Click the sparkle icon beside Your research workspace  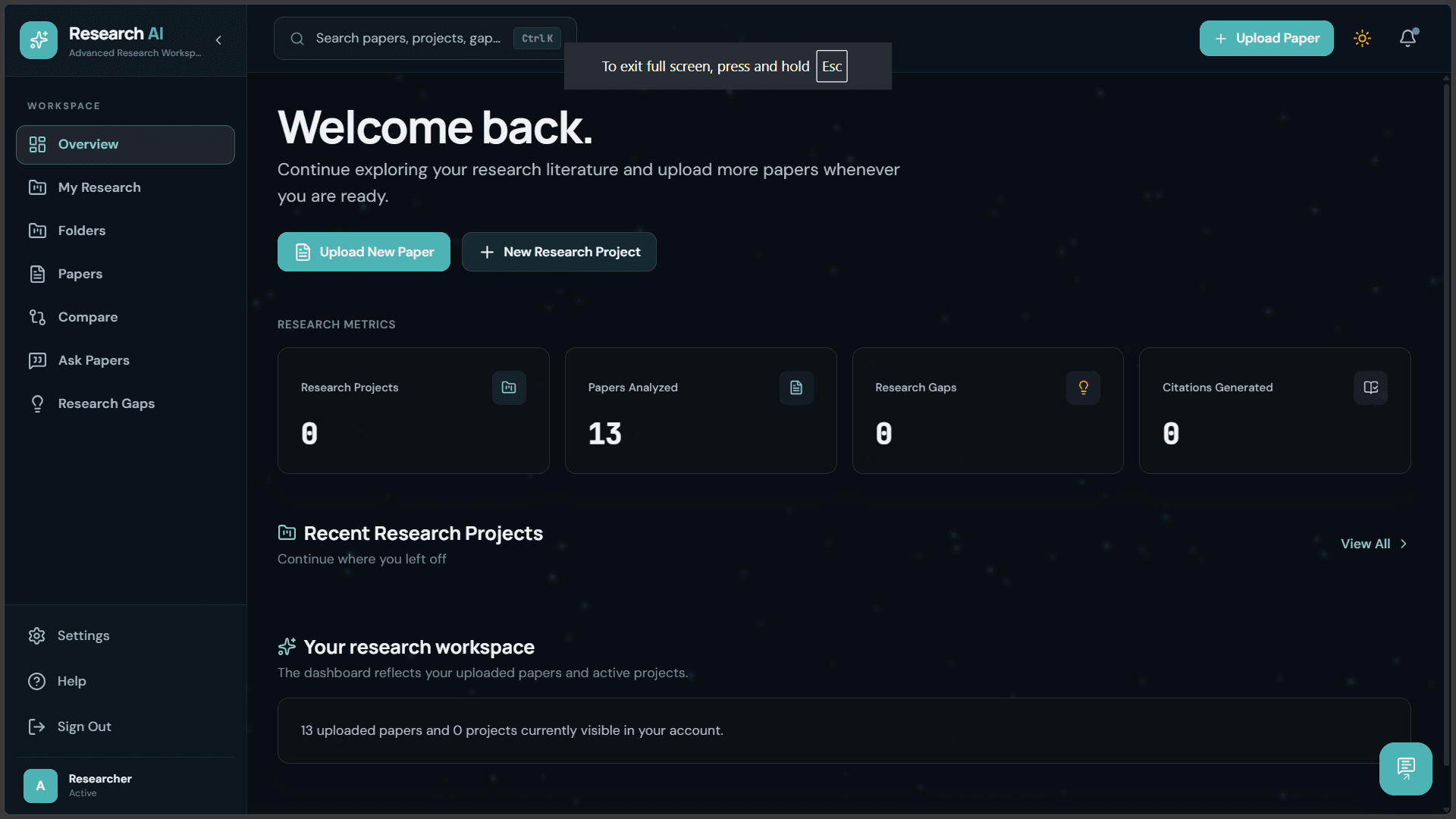287,646
